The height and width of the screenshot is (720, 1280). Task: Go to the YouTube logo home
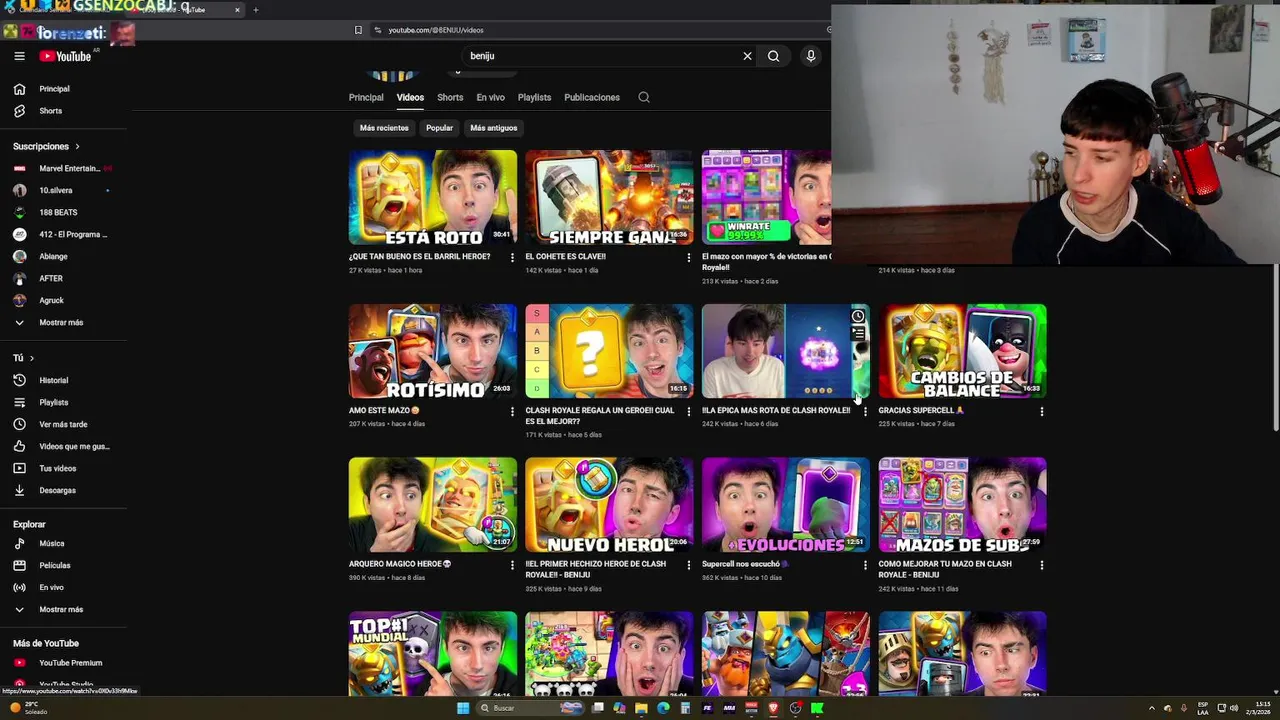pos(65,56)
